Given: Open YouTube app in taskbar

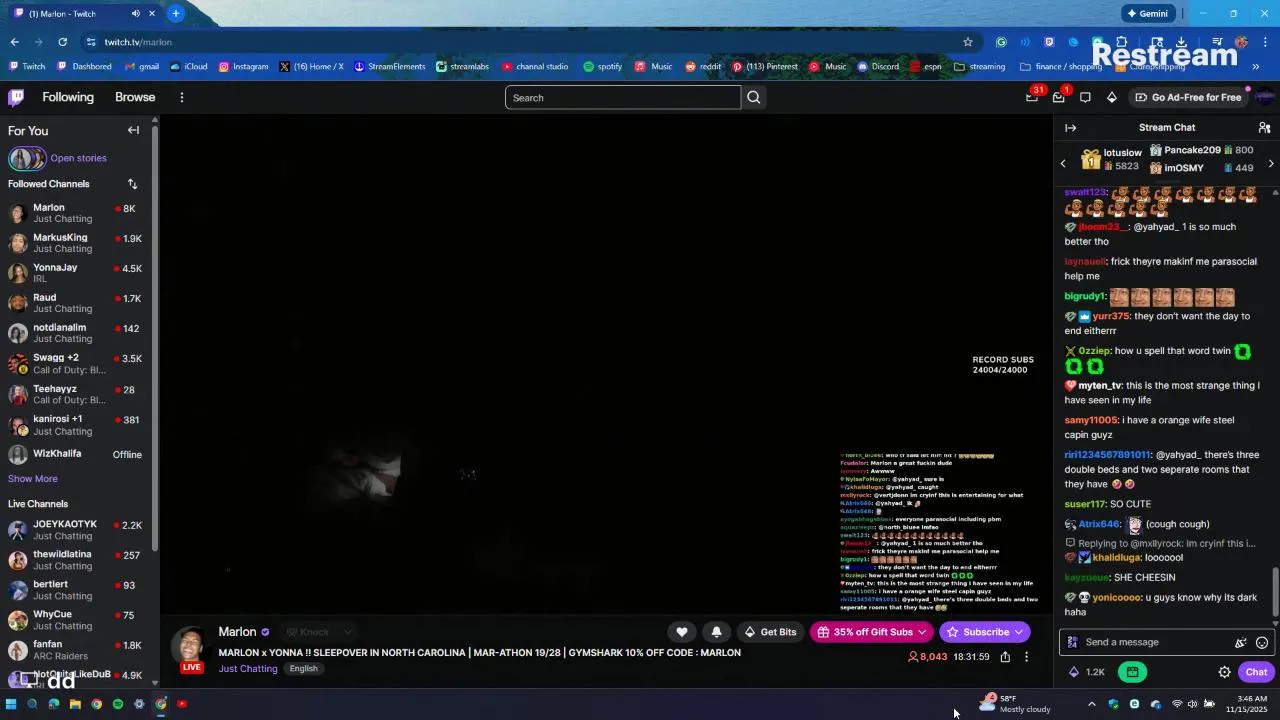Looking at the screenshot, I should pyautogui.click(x=181, y=704).
